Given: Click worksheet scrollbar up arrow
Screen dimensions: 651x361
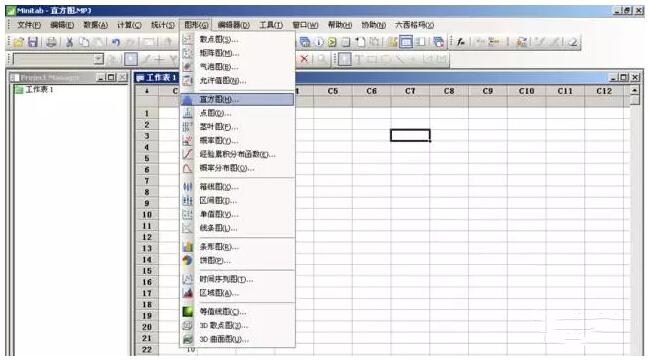Looking at the screenshot, I should click(635, 90).
